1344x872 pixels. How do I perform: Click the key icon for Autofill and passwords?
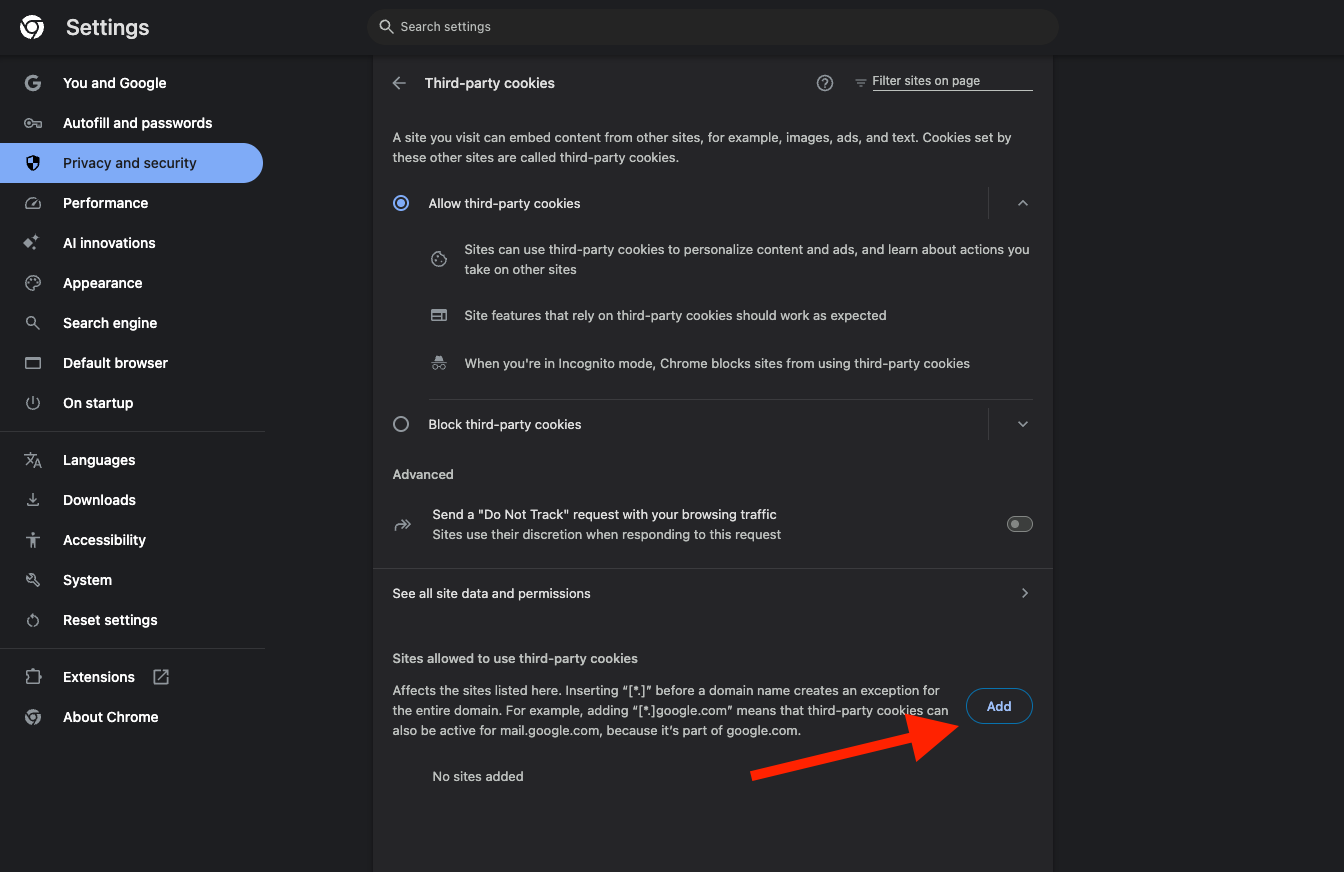33,123
